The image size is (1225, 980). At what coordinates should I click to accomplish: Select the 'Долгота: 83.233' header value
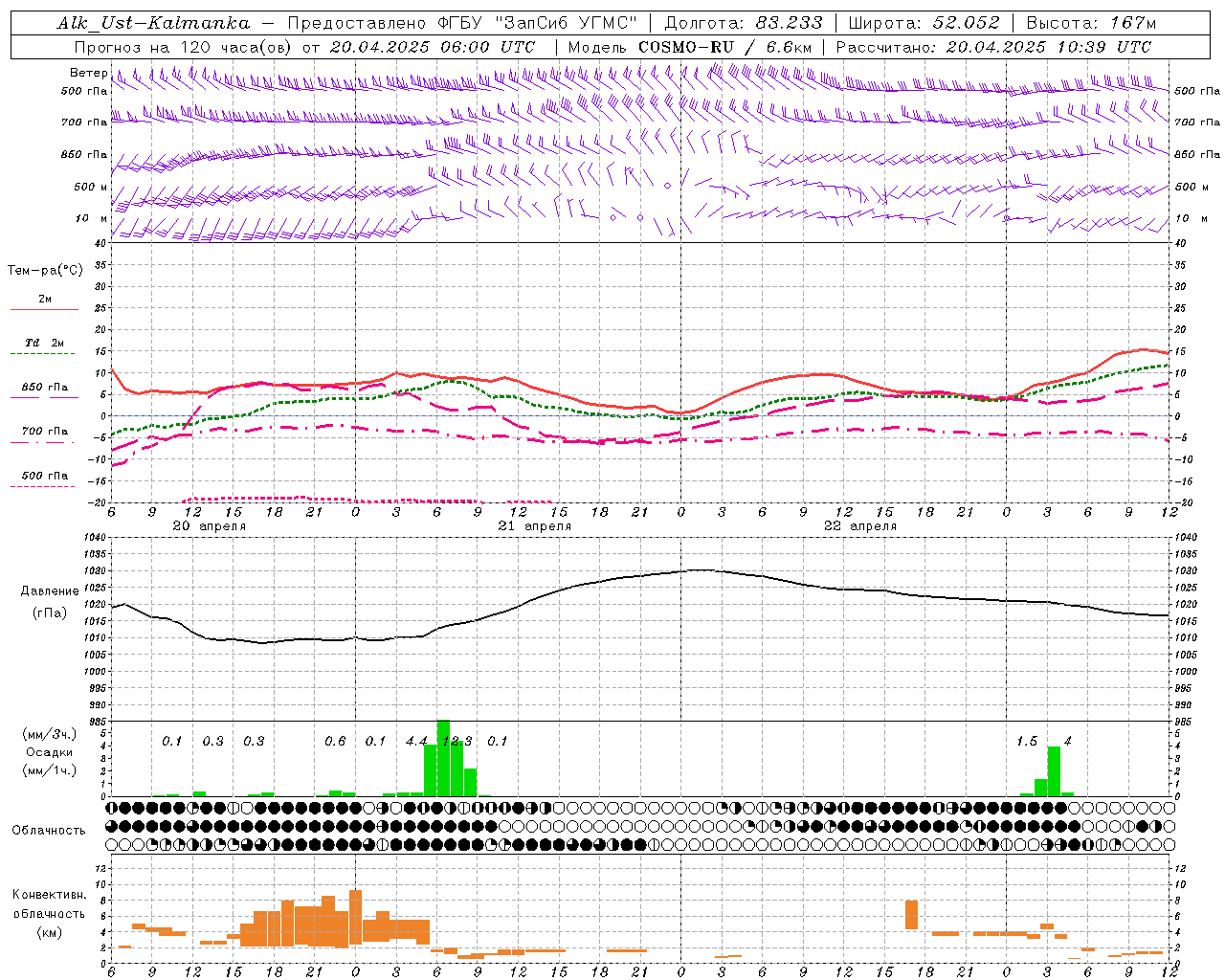click(x=743, y=23)
